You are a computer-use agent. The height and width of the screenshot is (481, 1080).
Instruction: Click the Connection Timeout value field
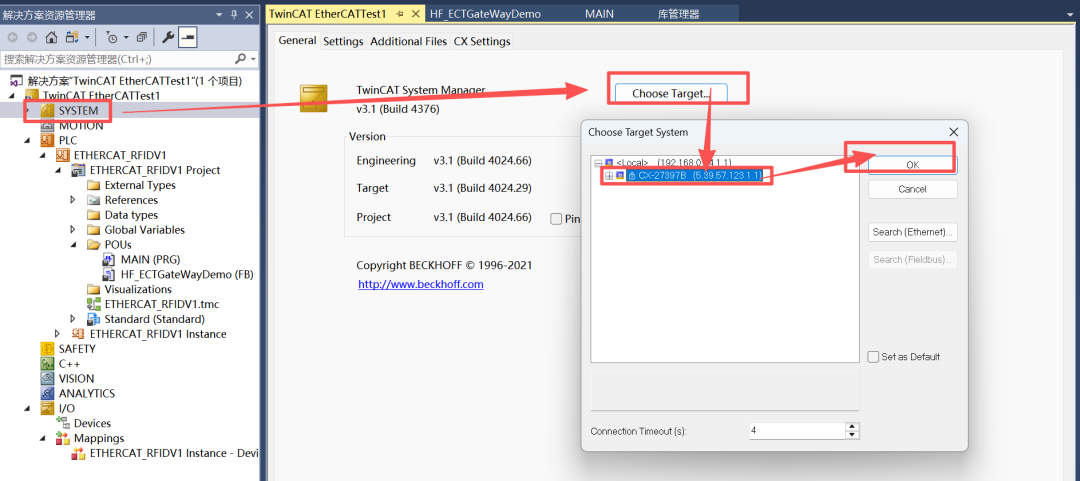[797, 430]
